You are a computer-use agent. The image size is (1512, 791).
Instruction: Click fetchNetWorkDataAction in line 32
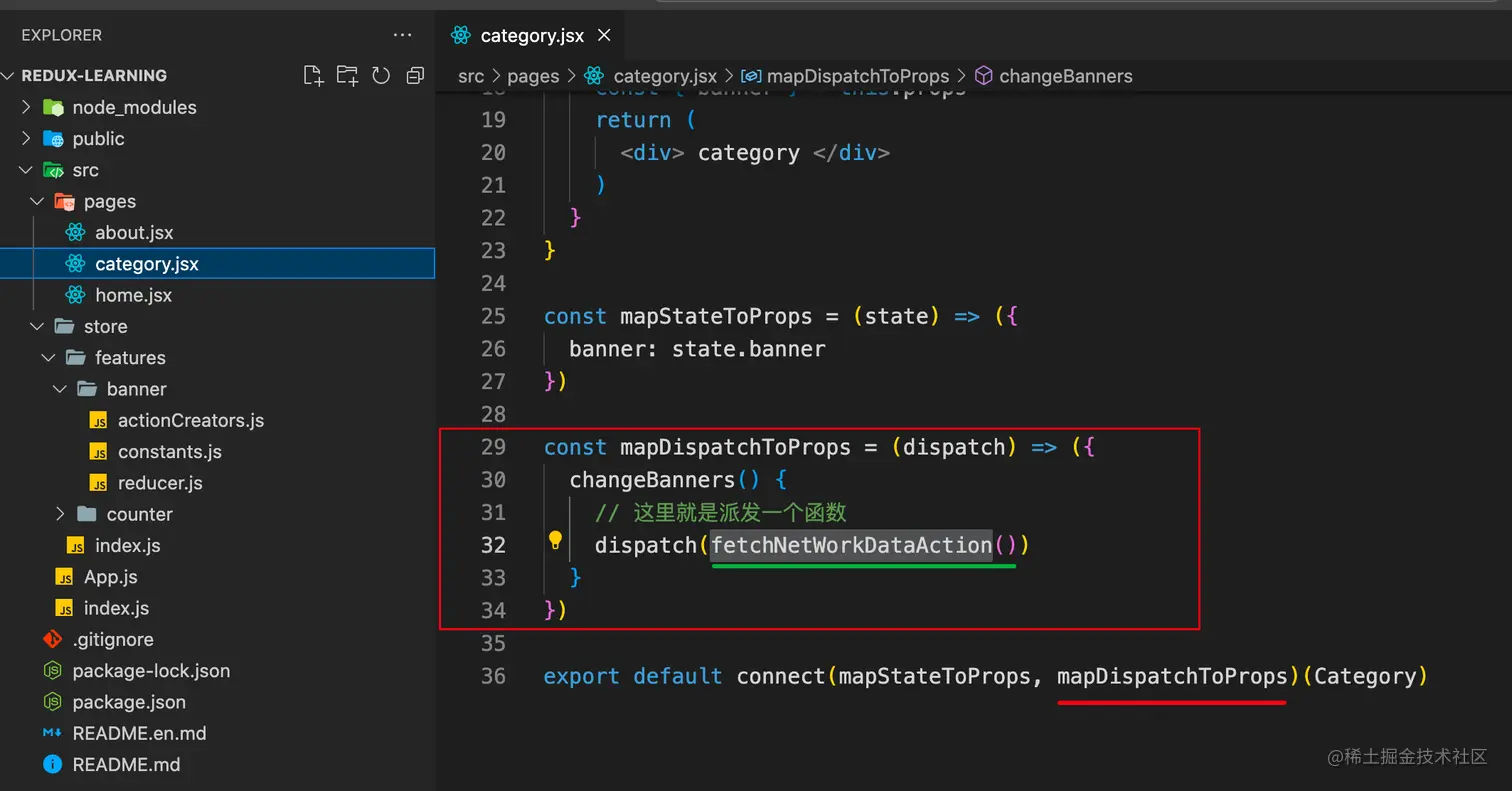[x=851, y=545]
